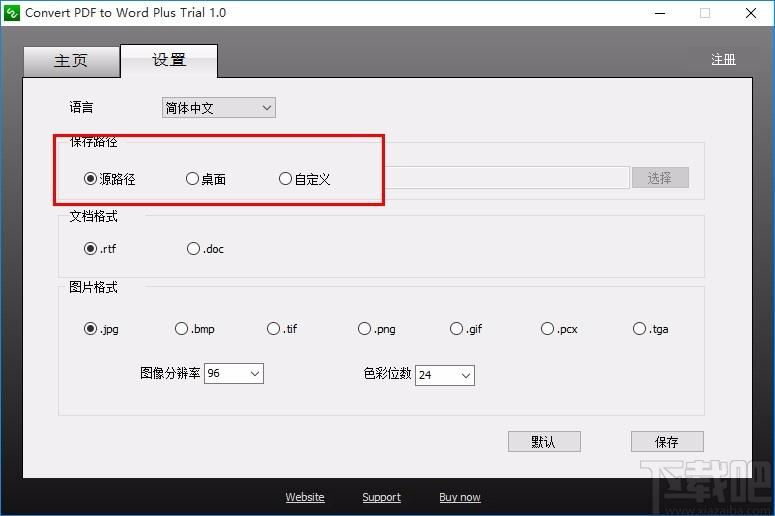This screenshot has width=775, height=516.
Task: Choose .jpg image format
Action: 101,329
